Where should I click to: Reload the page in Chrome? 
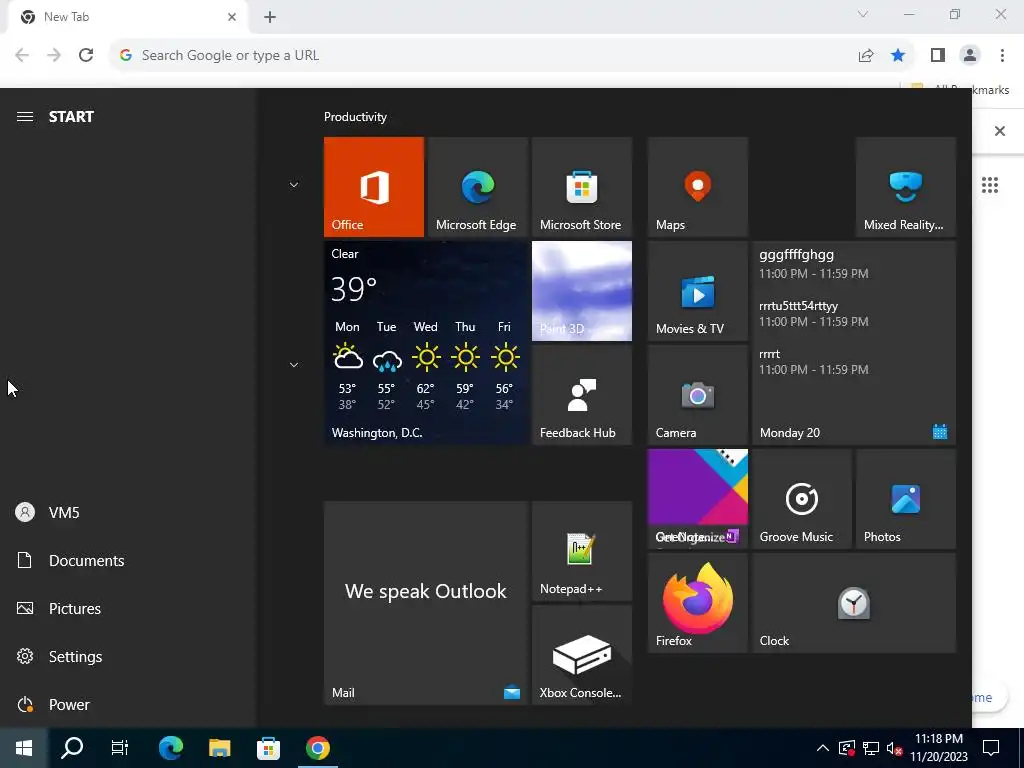click(86, 55)
